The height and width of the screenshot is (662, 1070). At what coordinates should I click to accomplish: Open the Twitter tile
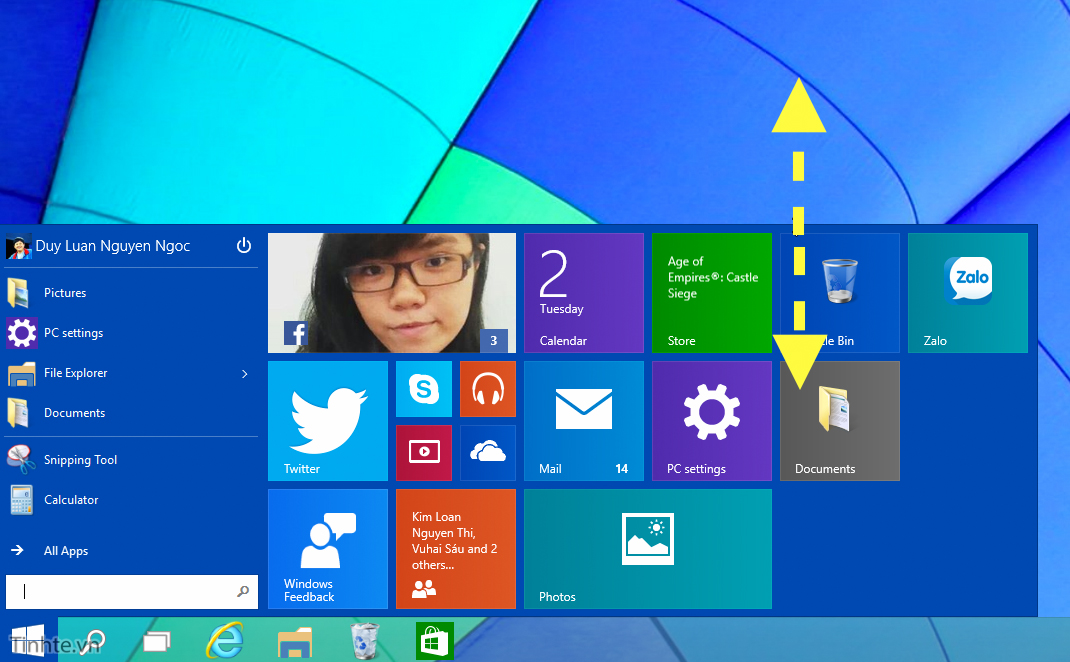tap(327, 420)
